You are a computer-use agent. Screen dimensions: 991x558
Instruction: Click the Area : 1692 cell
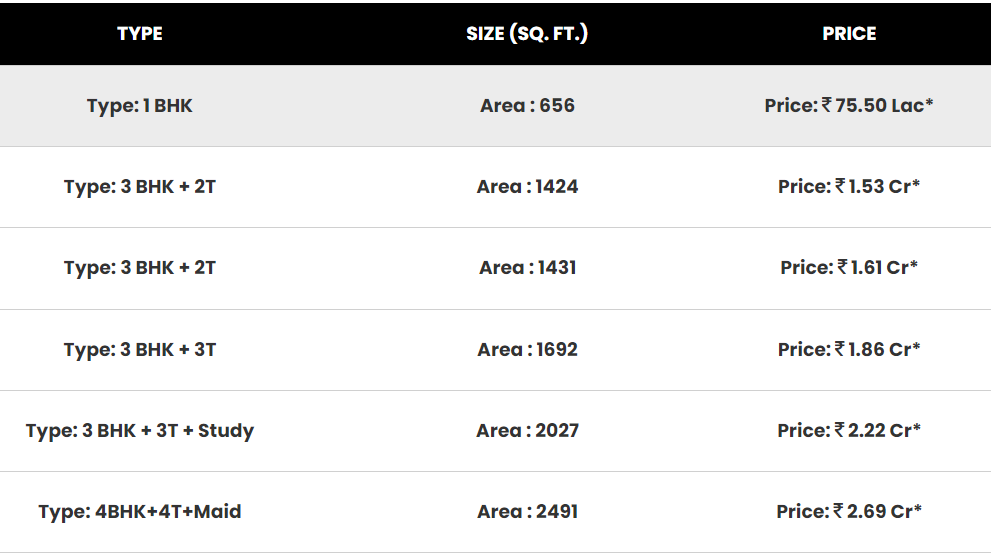(527, 349)
